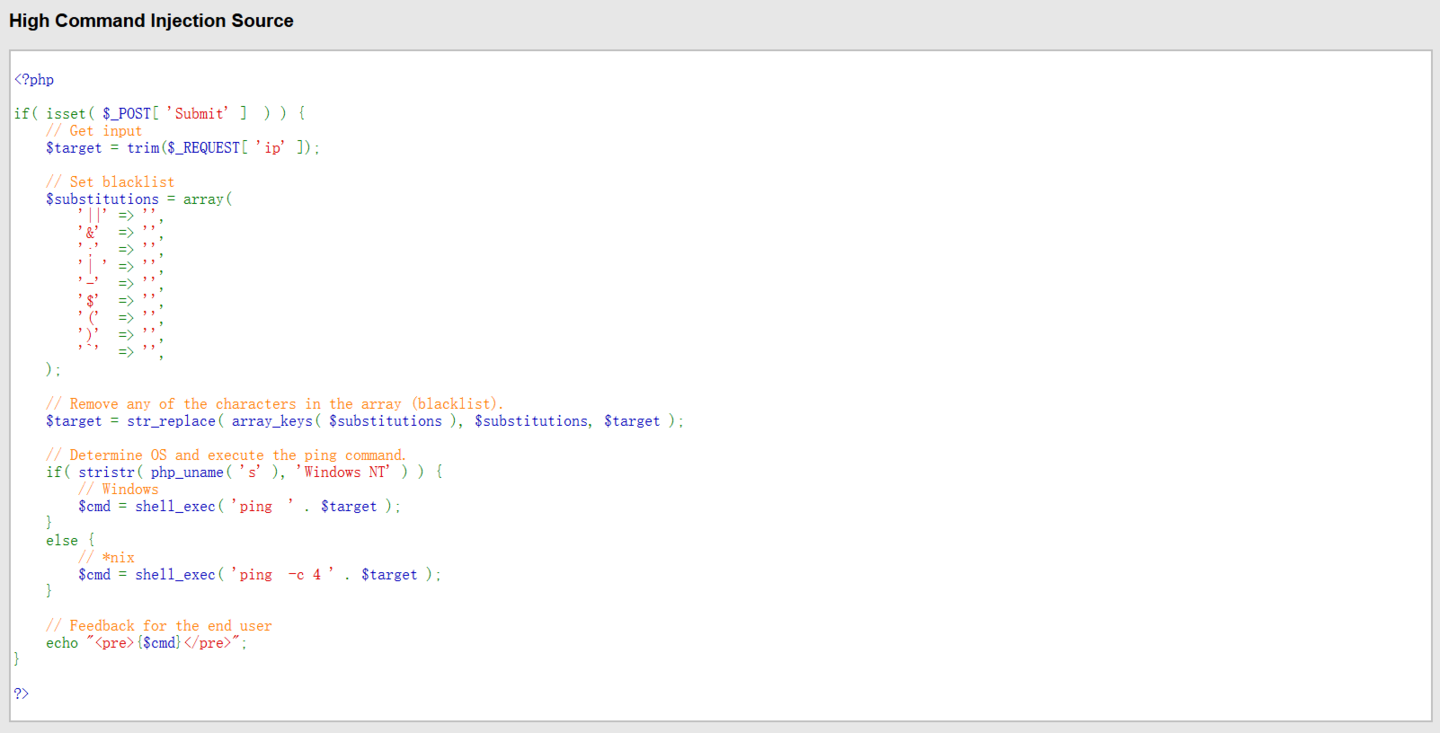Click the "// Feedback for the end user" comment
The width and height of the screenshot is (1440, 733).
(x=159, y=626)
